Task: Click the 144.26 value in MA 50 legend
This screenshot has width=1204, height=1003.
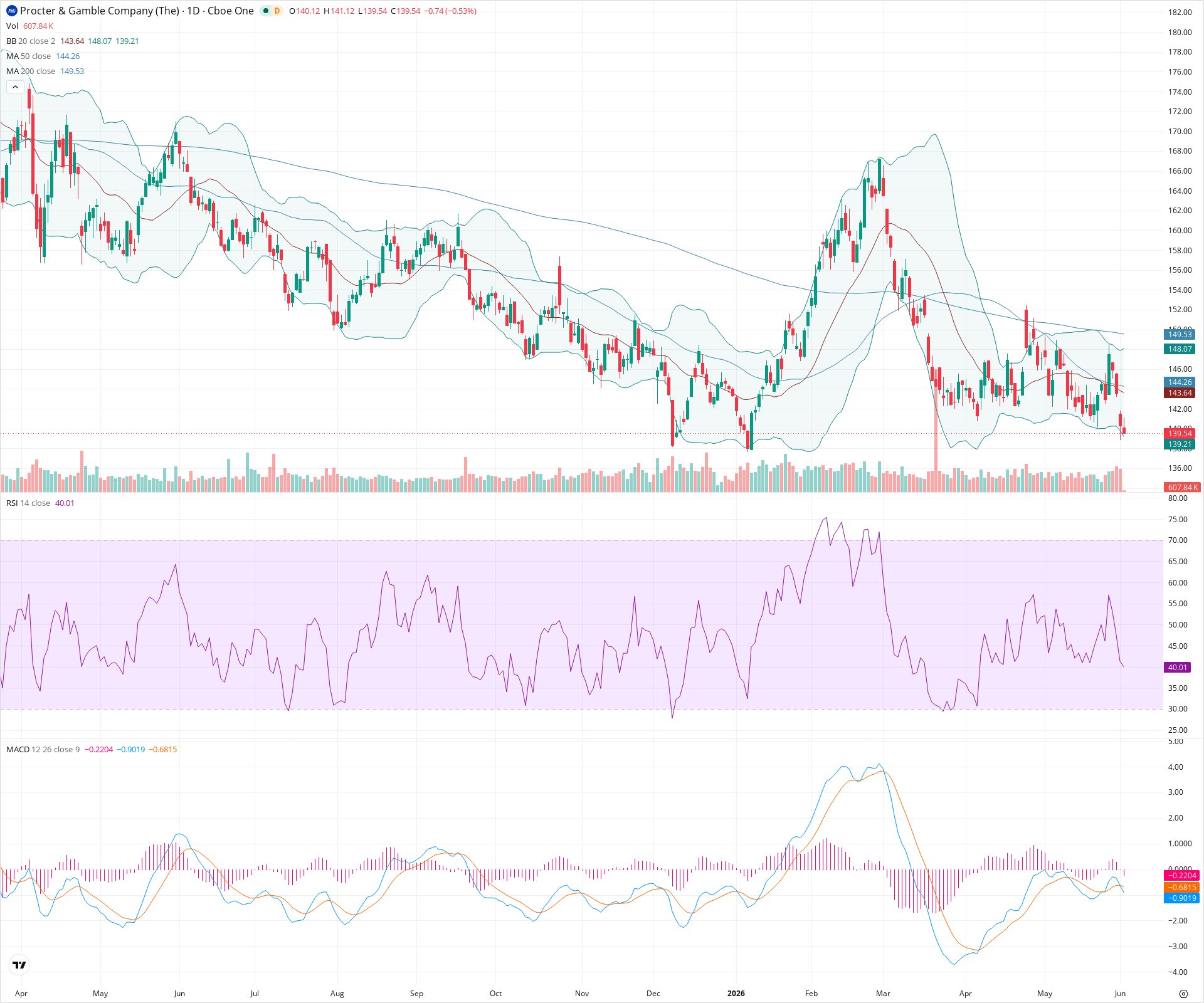Action: [x=68, y=56]
